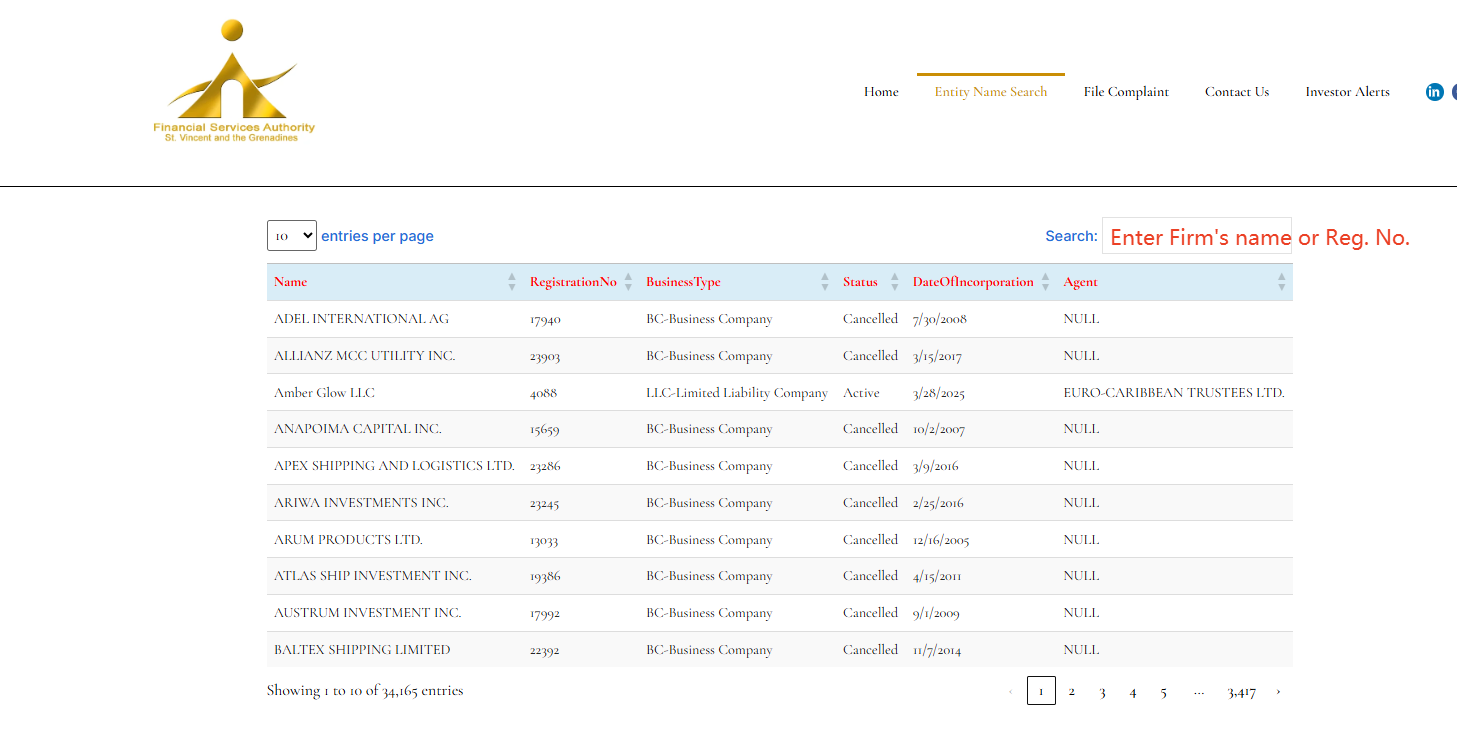Screen dimensions: 1457x744
Task: Open the LinkedIn social icon
Action: tap(1434, 92)
